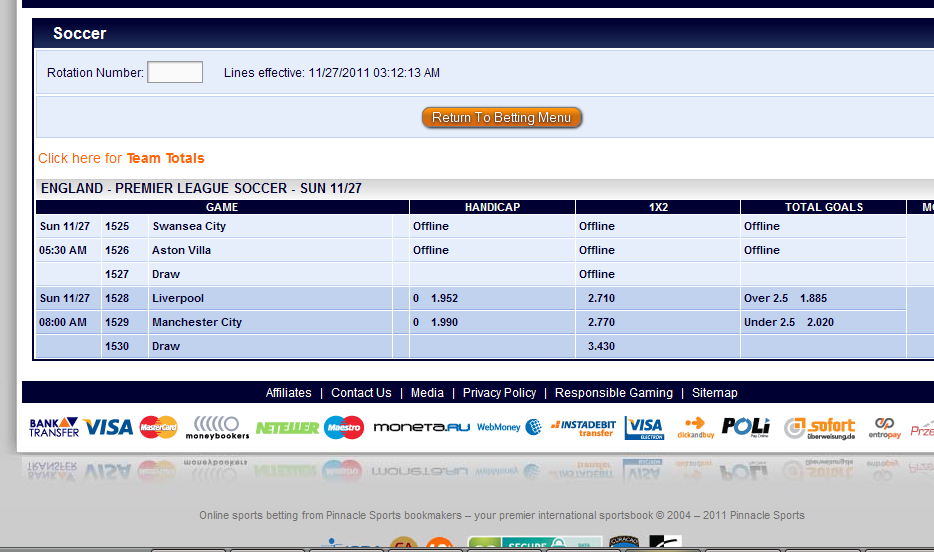The width and height of the screenshot is (934, 552).
Task: Click the HANDICAP column header
Action: click(x=493, y=207)
